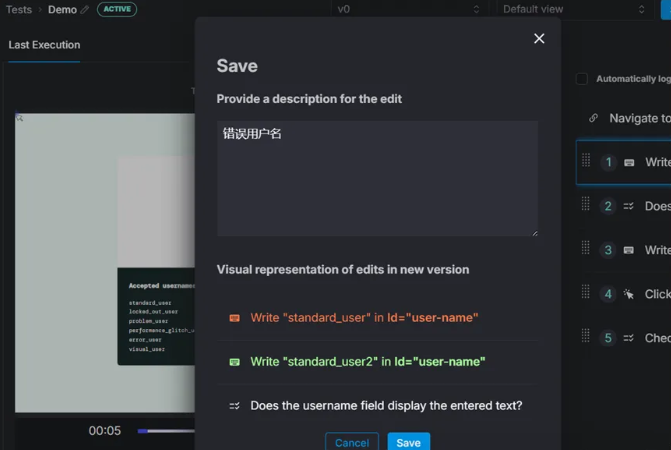Select the username field display question row

tap(377, 406)
